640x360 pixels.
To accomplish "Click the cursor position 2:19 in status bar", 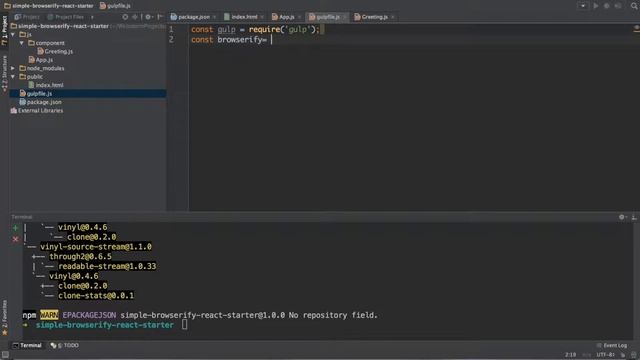I will coord(571,355).
